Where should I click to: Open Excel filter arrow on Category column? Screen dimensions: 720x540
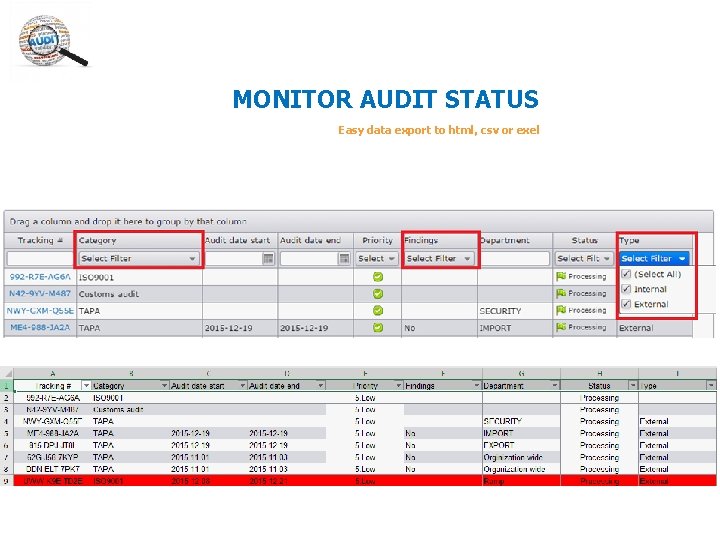tap(164, 386)
